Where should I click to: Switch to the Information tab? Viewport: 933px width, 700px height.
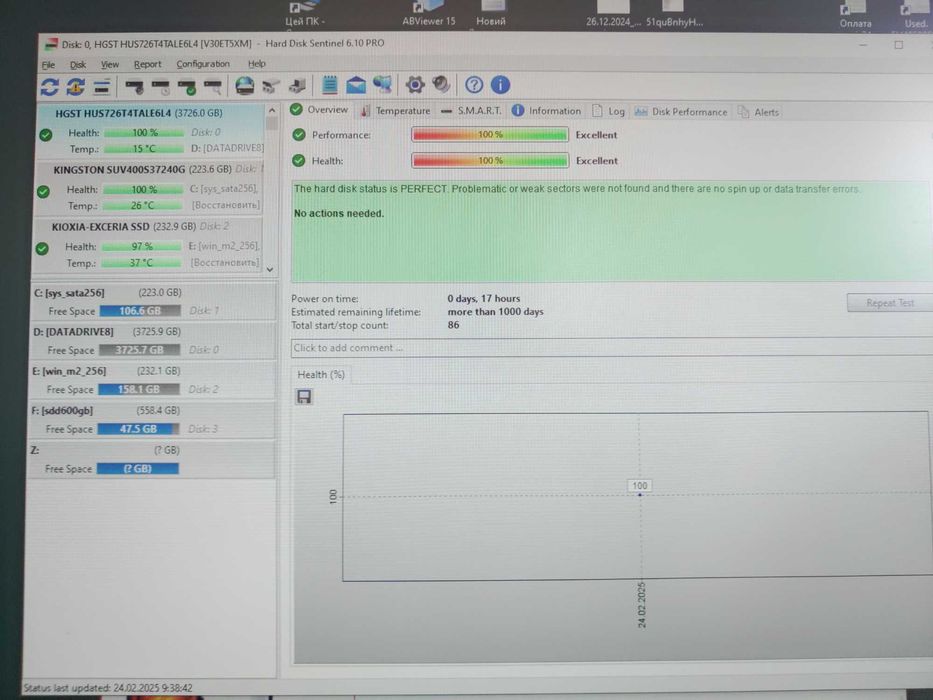(546, 111)
